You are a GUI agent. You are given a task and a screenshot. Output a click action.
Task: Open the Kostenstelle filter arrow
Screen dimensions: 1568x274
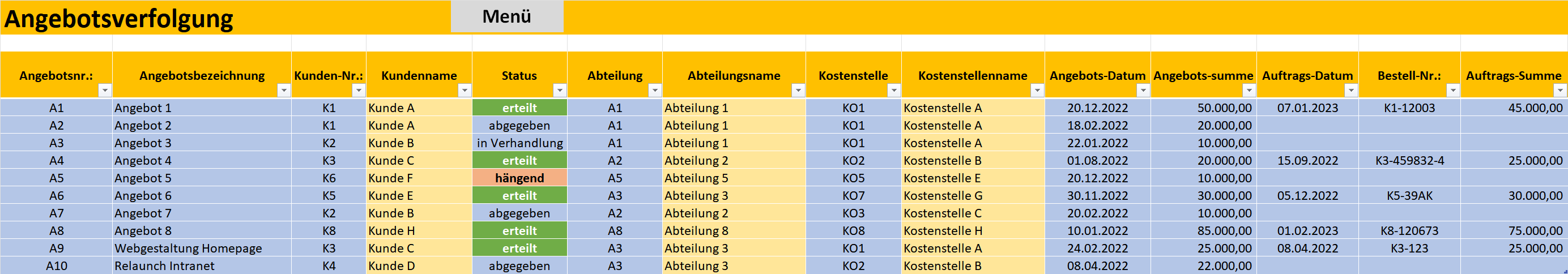[x=893, y=90]
